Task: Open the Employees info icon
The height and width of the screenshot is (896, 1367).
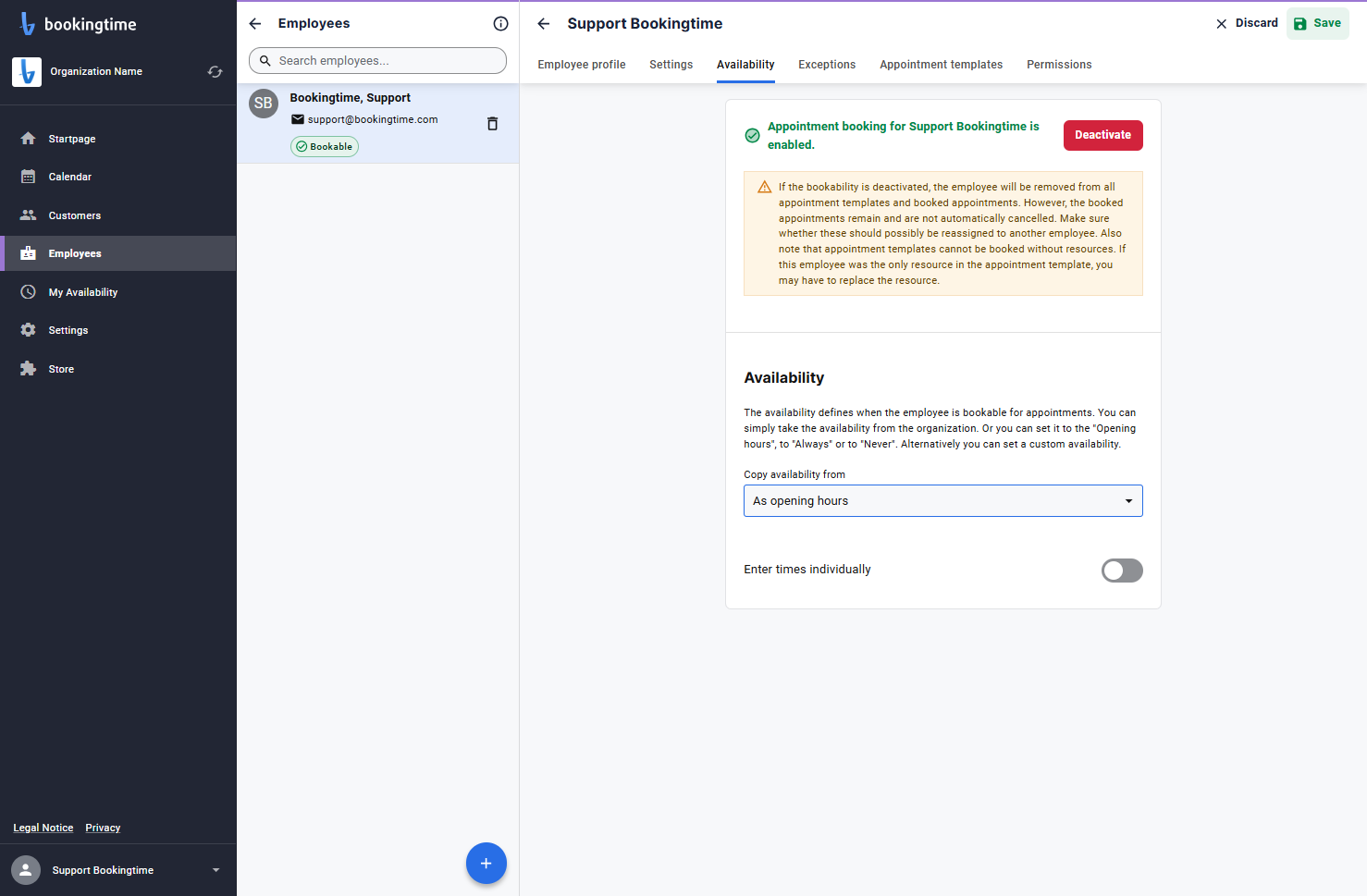Action: point(500,24)
